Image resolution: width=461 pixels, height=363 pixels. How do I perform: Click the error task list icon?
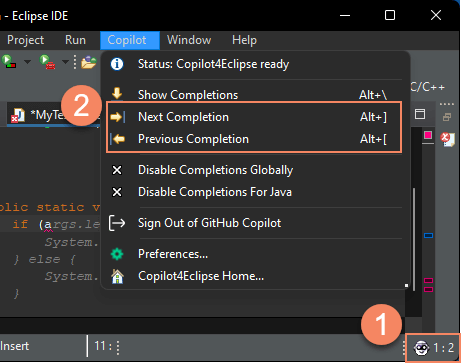[x=447, y=139]
